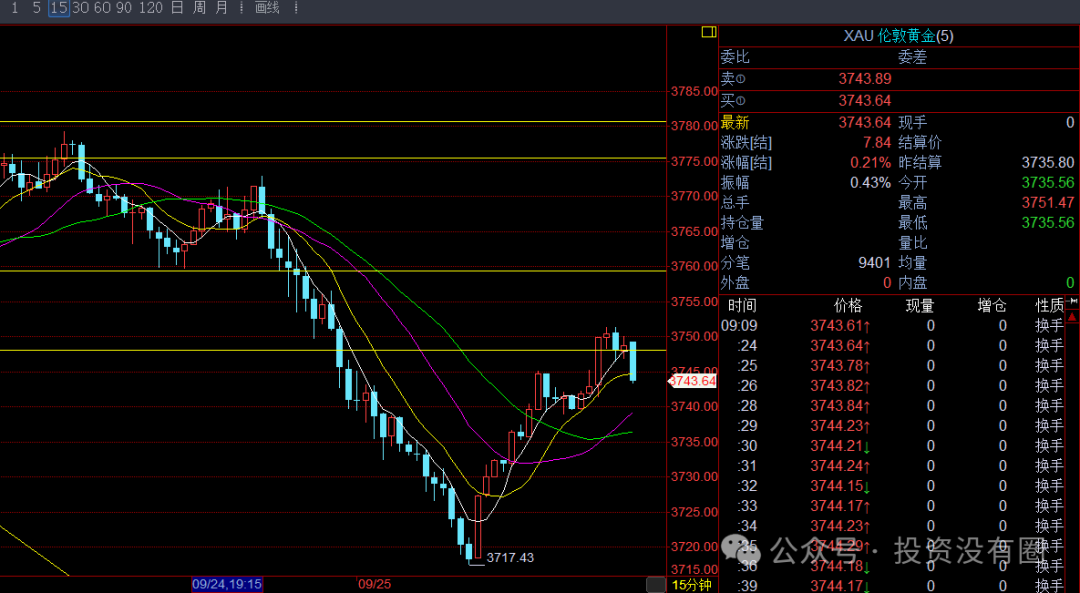Click the 振幅 value 0.43%
The image size is (1080, 593).
click(x=871, y=183)
